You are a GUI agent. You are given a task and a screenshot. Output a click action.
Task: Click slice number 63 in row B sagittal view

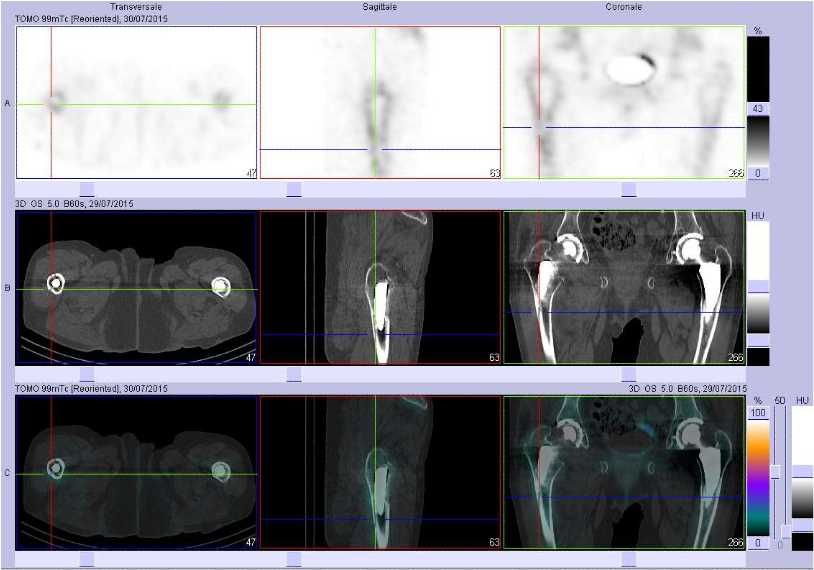495,358
